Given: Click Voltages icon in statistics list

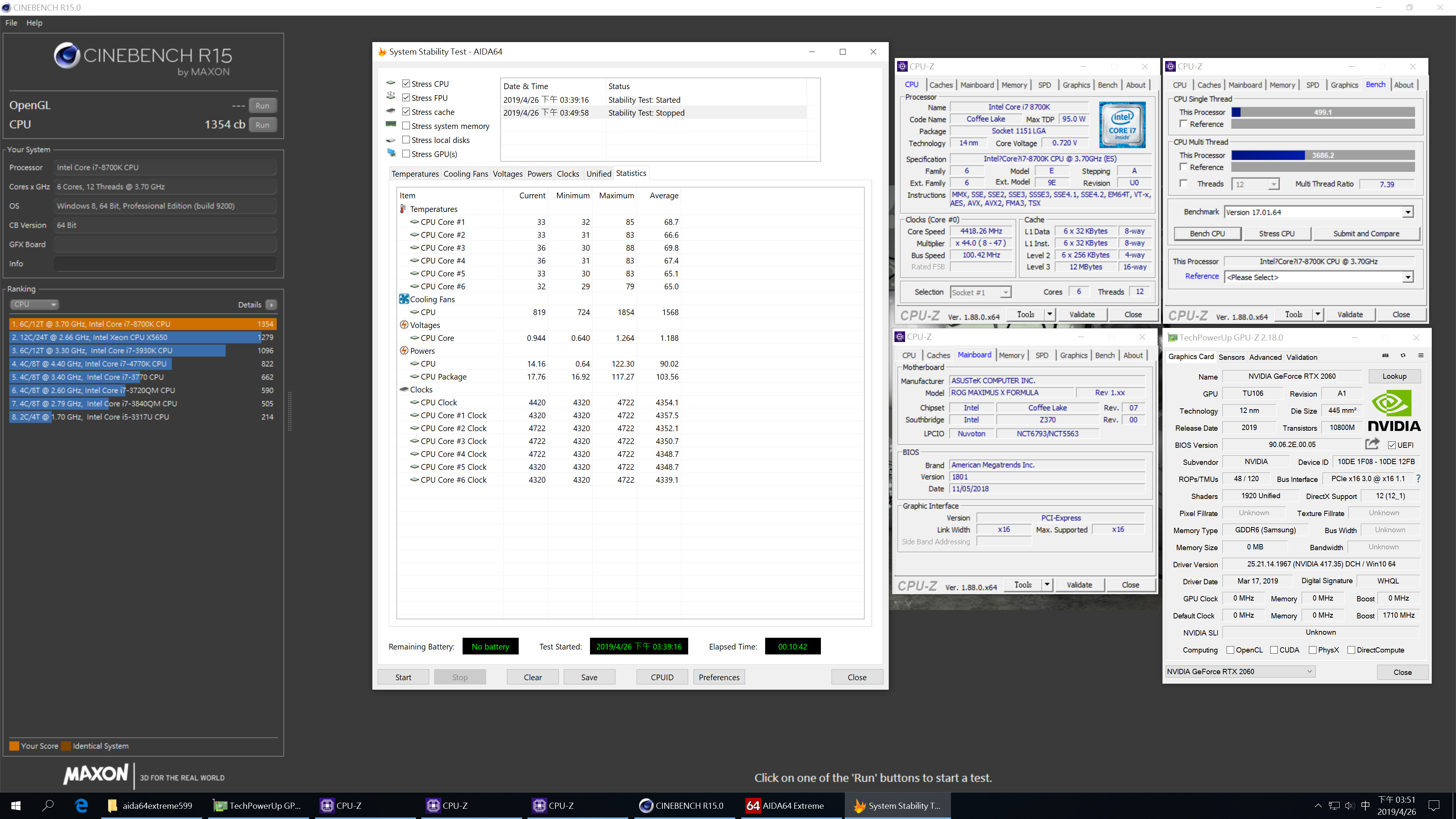Looking at the screenshot, I should point(403,325).
